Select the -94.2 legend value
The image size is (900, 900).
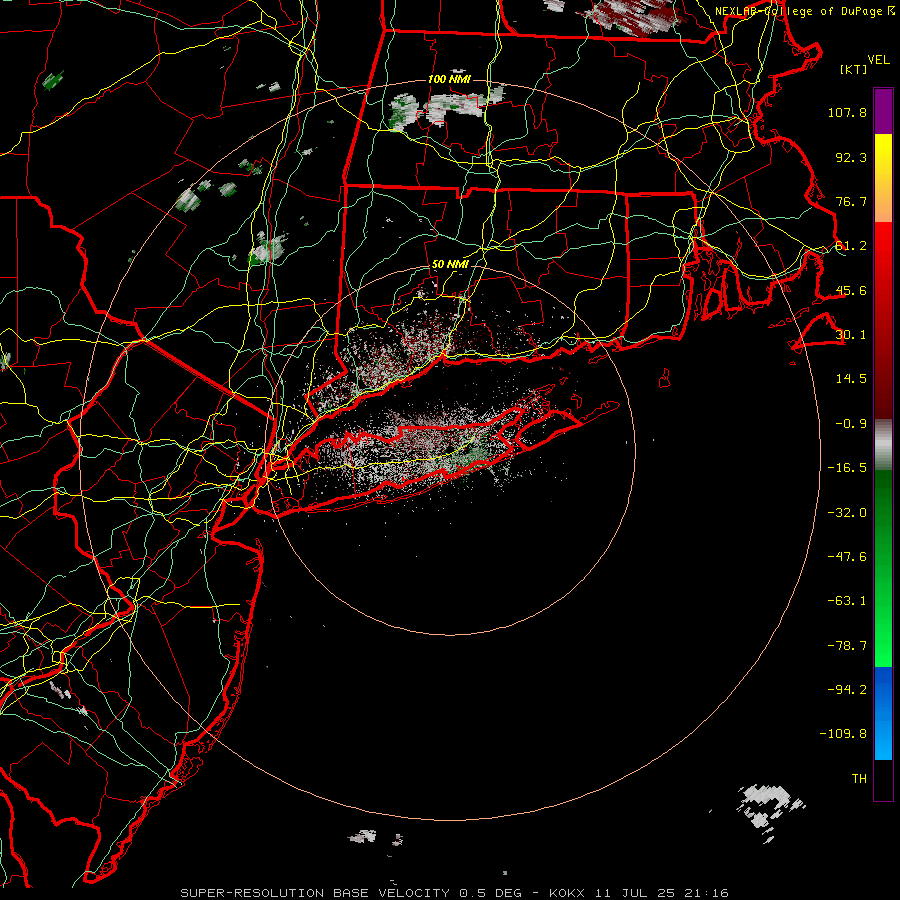(847, 690)
